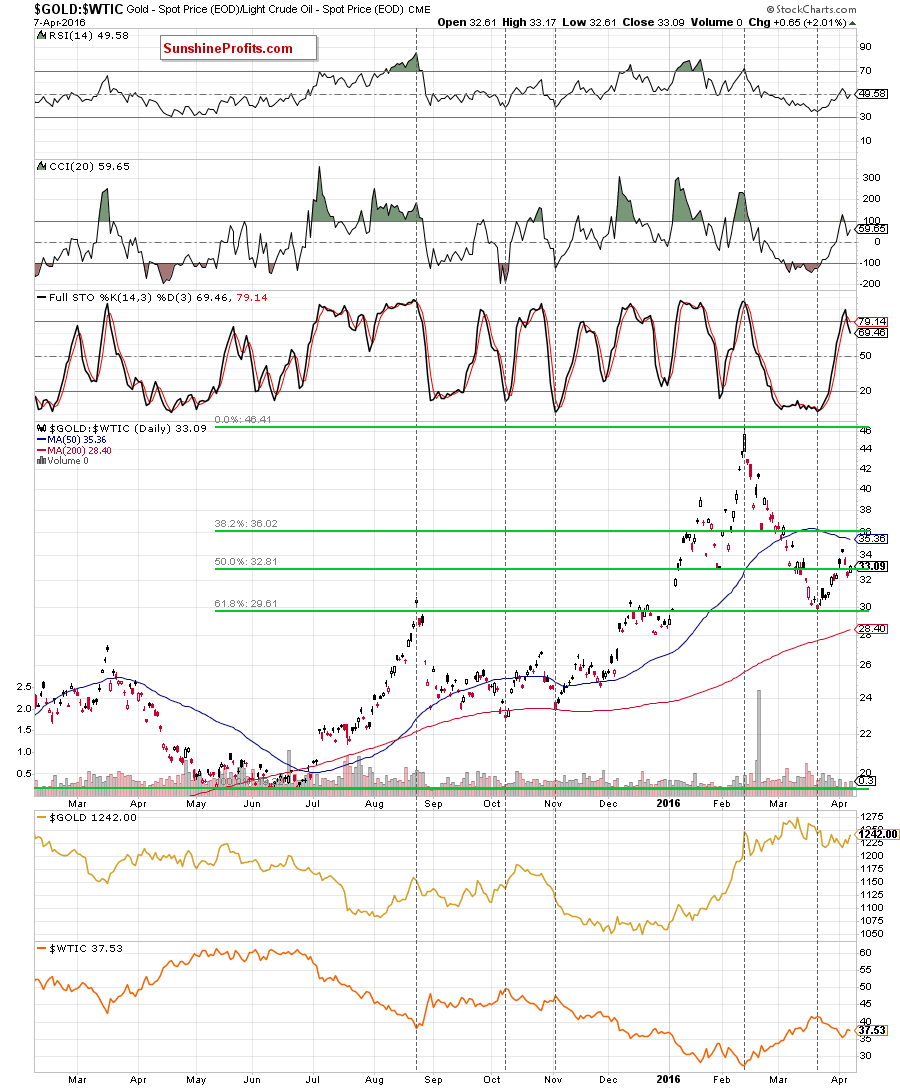Click the Chg +0.65 (+2.01%) header value
Viewport: 900px width, 1089px height.
(x=797, y=22)
